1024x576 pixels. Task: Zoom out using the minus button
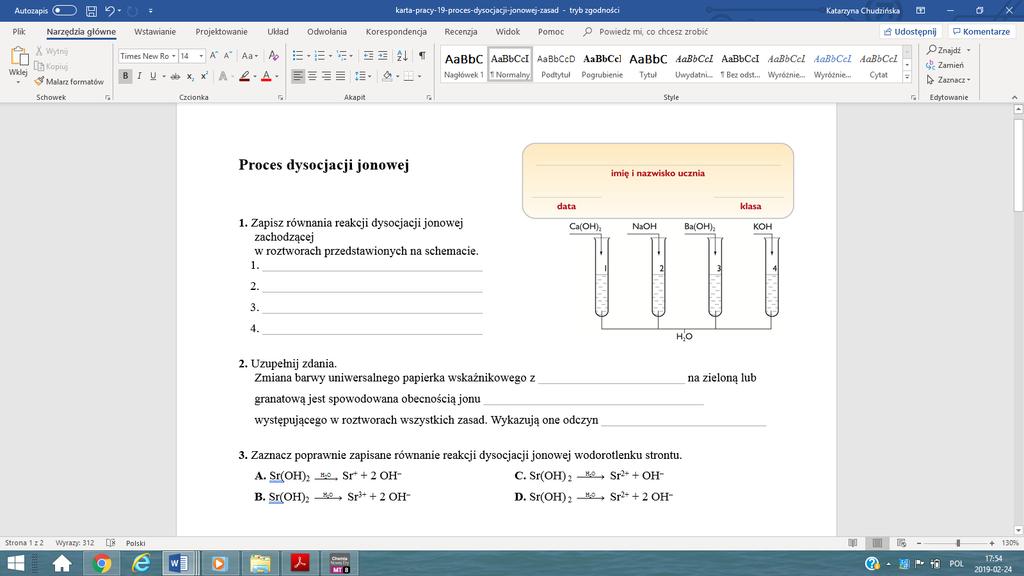pyautogui.click(x=919, y=543)
